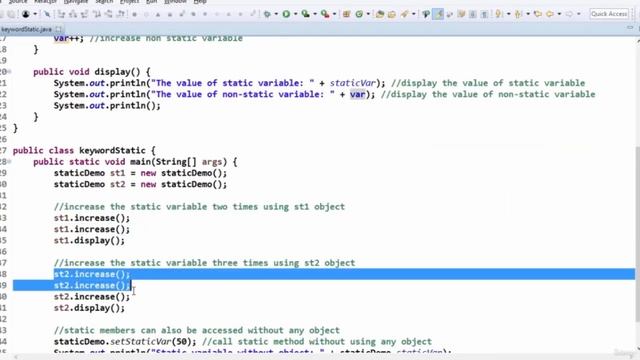Click the Next Annotation icon
640x360 pixels.
(499, 14)
